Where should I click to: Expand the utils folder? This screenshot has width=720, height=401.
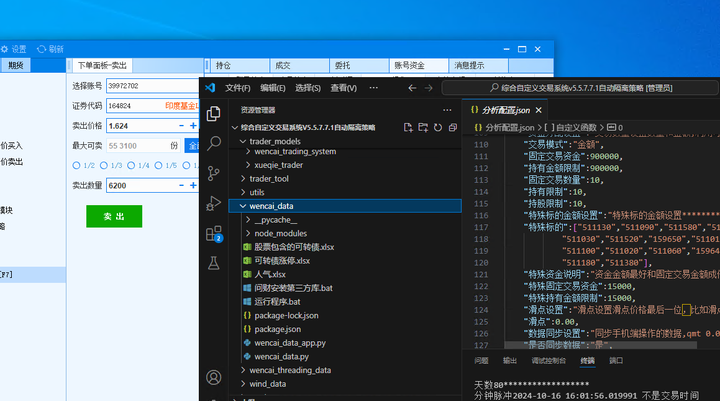pos(243,192)
